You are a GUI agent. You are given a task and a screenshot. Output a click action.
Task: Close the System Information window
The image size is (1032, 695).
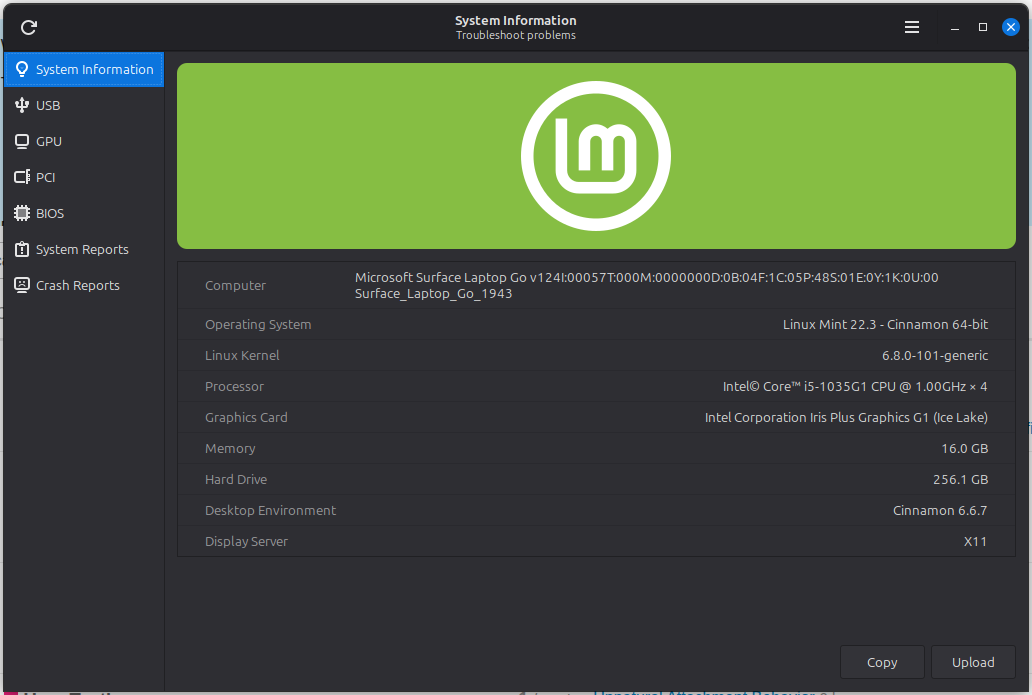pos(1011,28)
